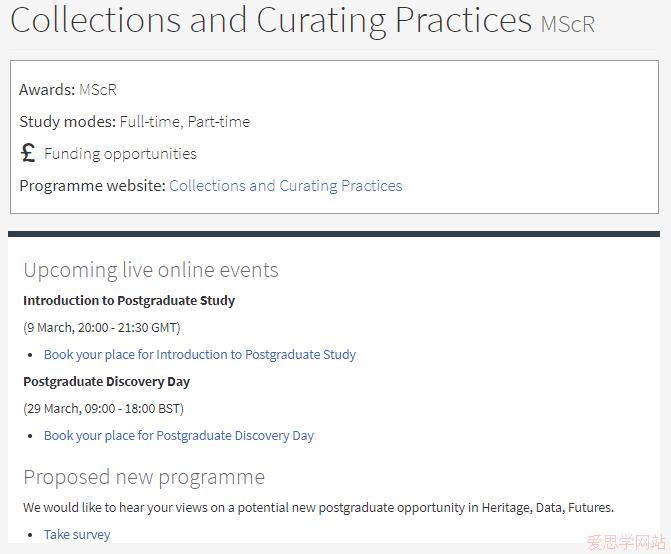Open the Take survey link
Screen dimensions: 671x554
[x=77, y=534]
